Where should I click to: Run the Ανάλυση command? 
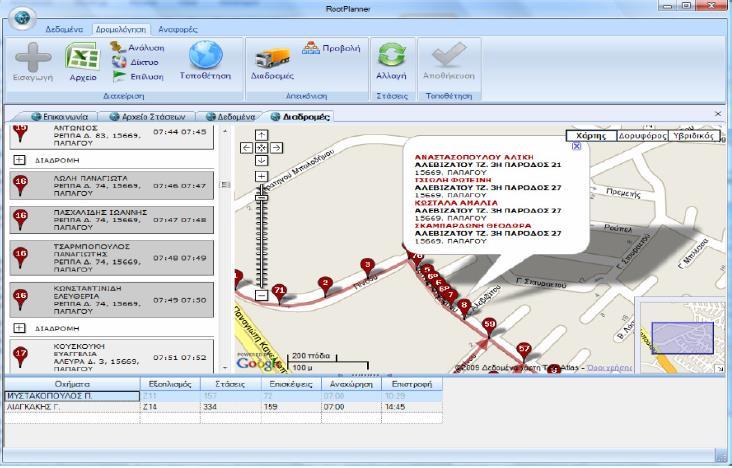coord(138,47)
